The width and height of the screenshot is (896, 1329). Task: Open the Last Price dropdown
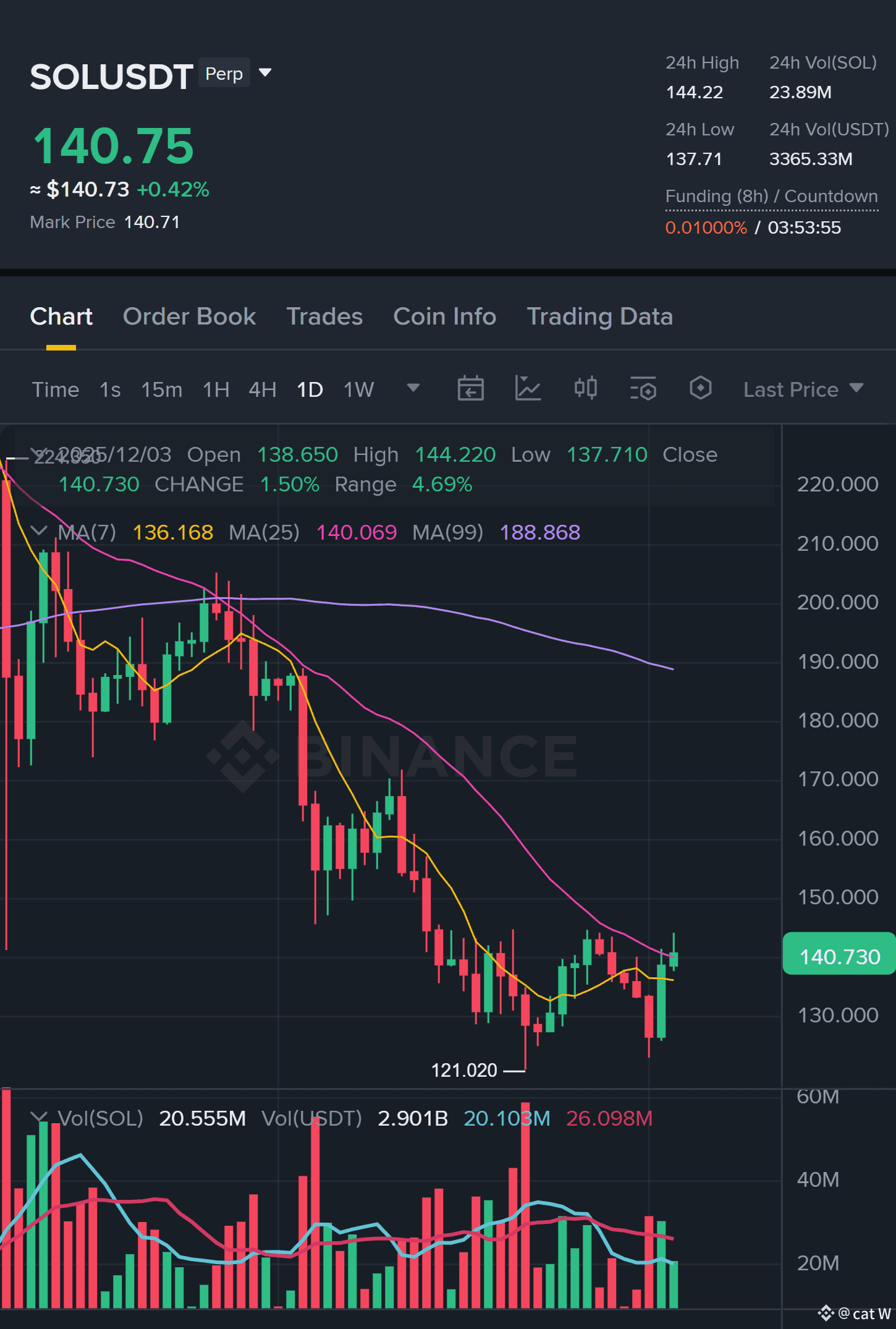[x=803, y=389]
